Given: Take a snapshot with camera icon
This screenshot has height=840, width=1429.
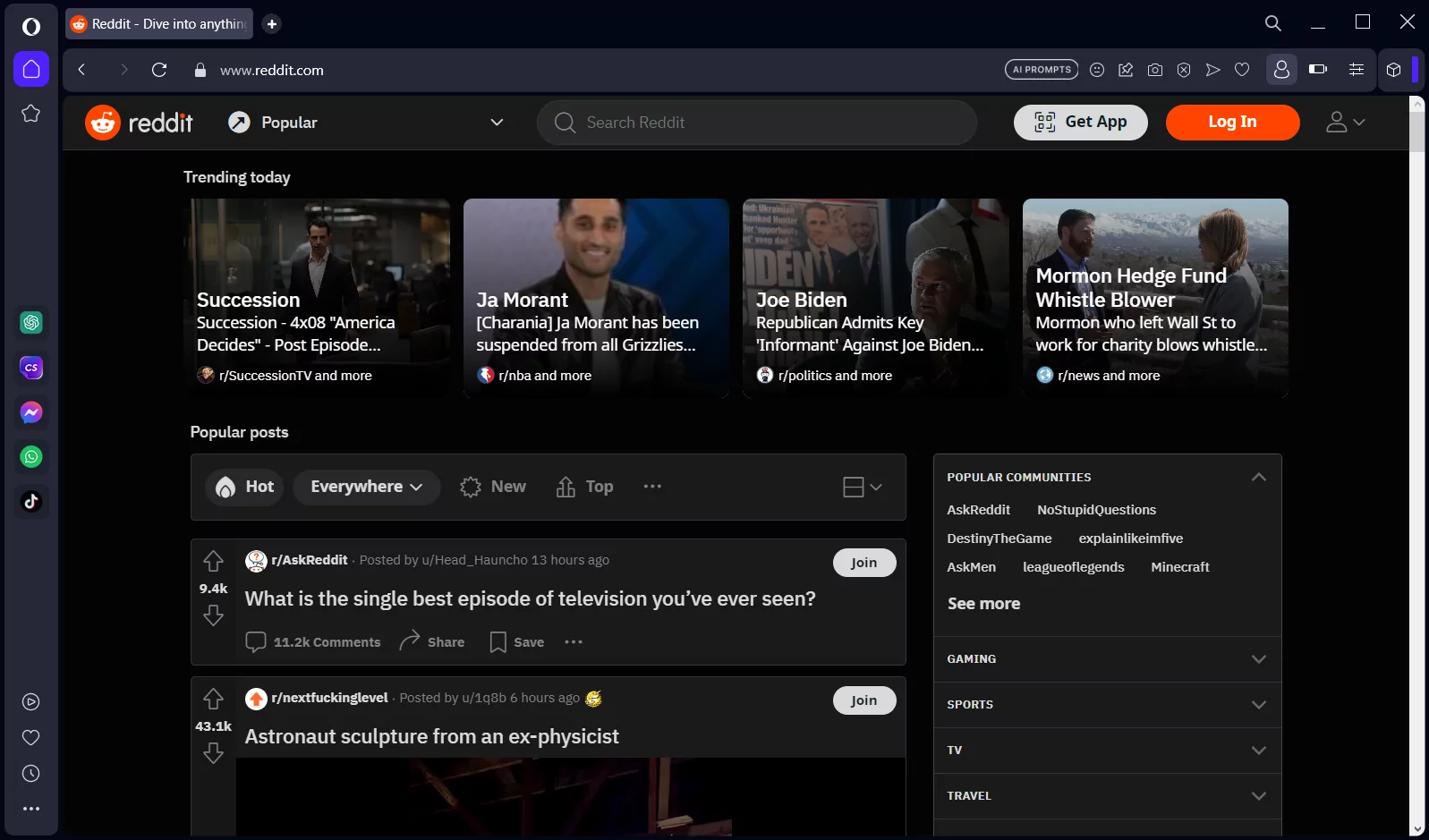Looking at the screenshot, I should coord(1155,70).
